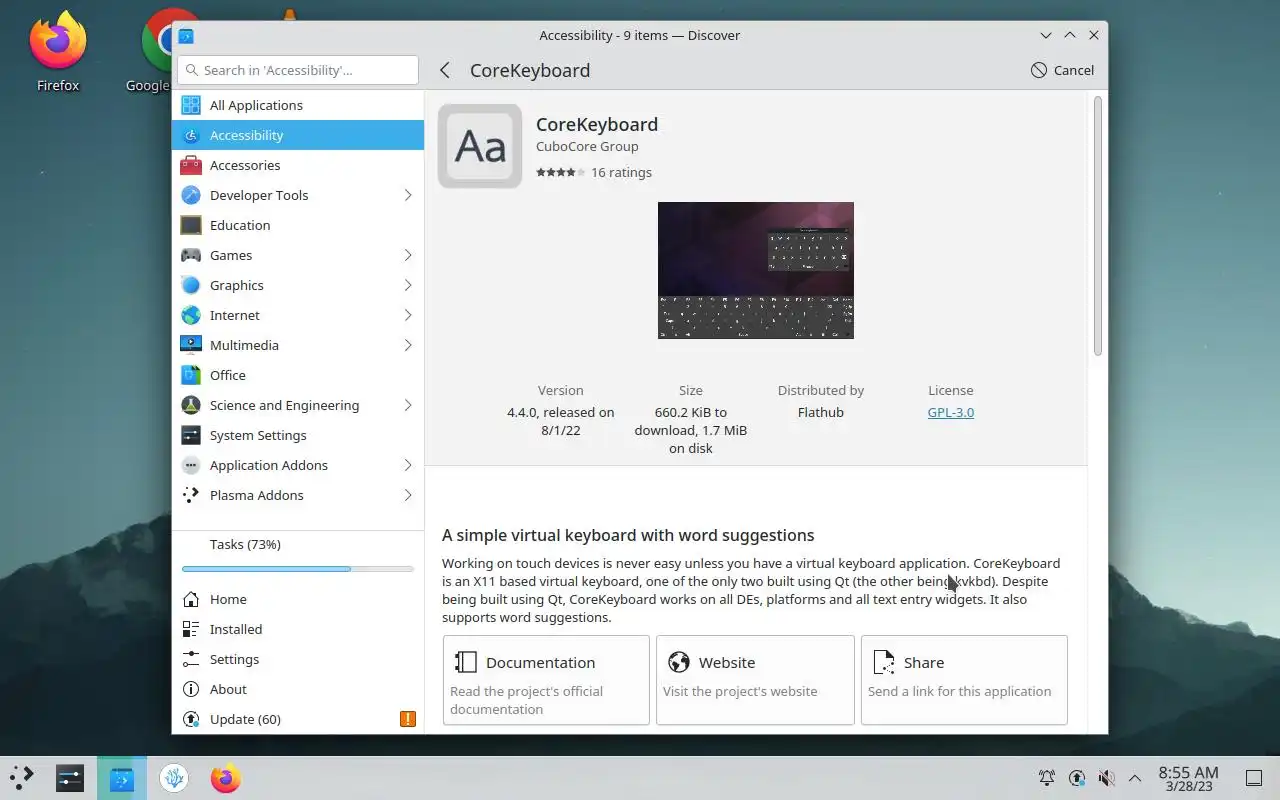Open the CoreKeyboard screenshot thumbnail

(x=756, y=270)
